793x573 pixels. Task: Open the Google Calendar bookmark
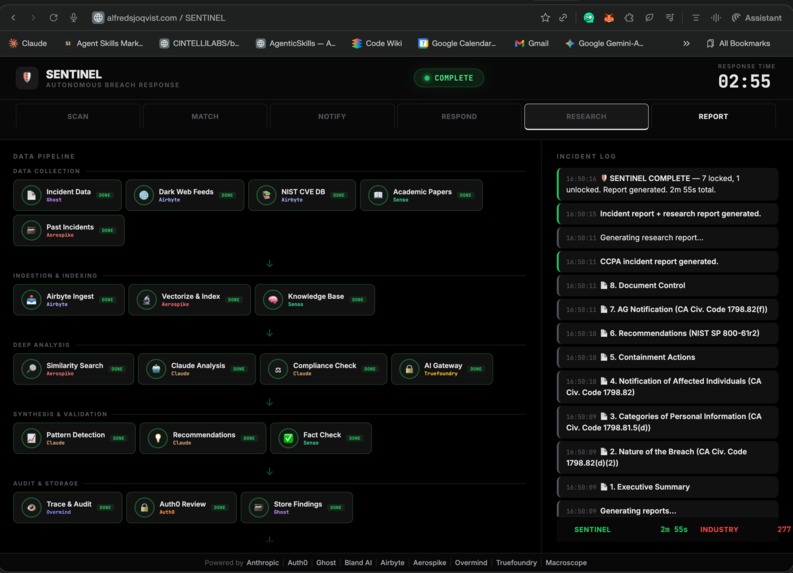[x=457, y=43]
